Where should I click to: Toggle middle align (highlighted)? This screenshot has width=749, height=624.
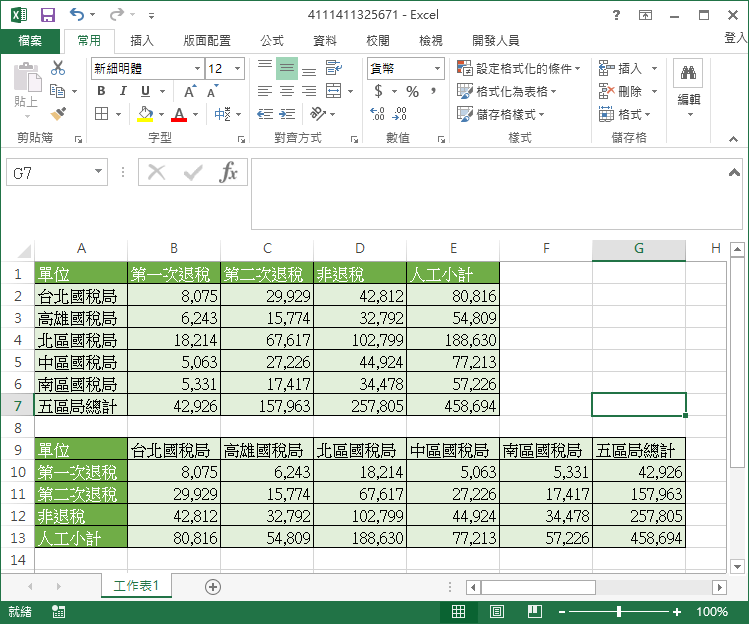(x=287, y=68)
